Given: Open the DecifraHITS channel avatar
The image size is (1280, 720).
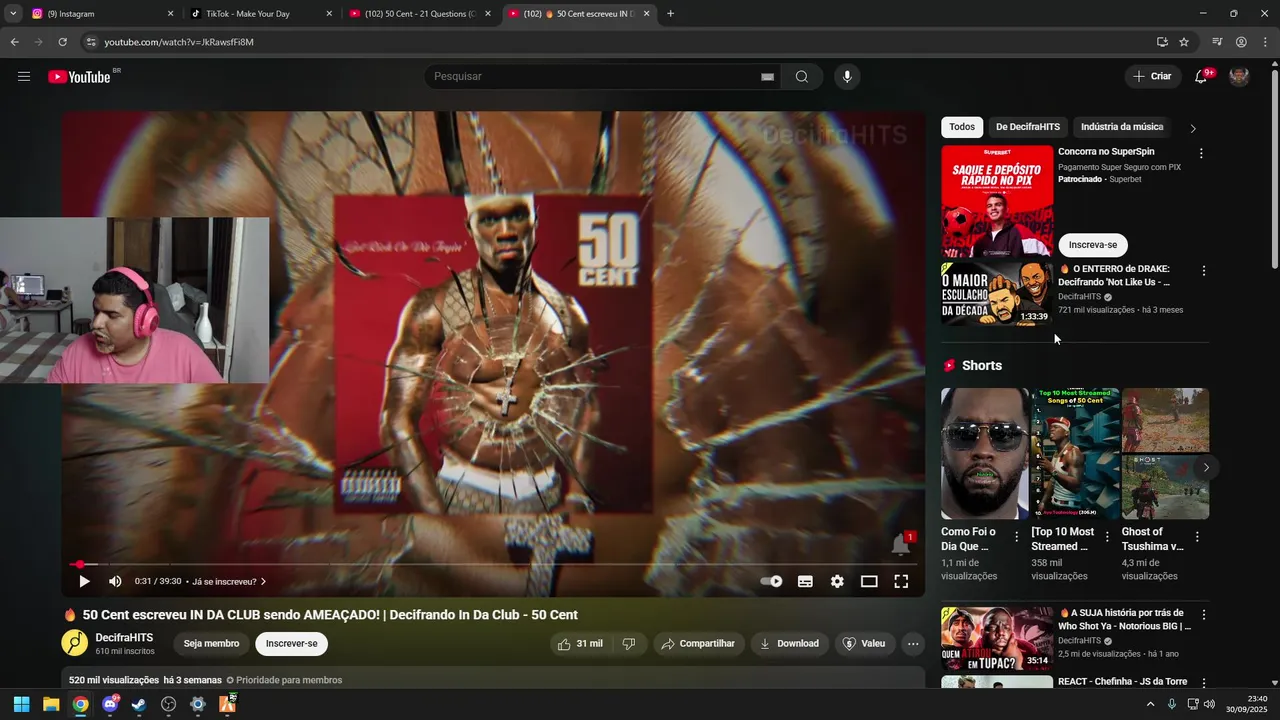Looking at the screenshot, I should click(75, 644).
